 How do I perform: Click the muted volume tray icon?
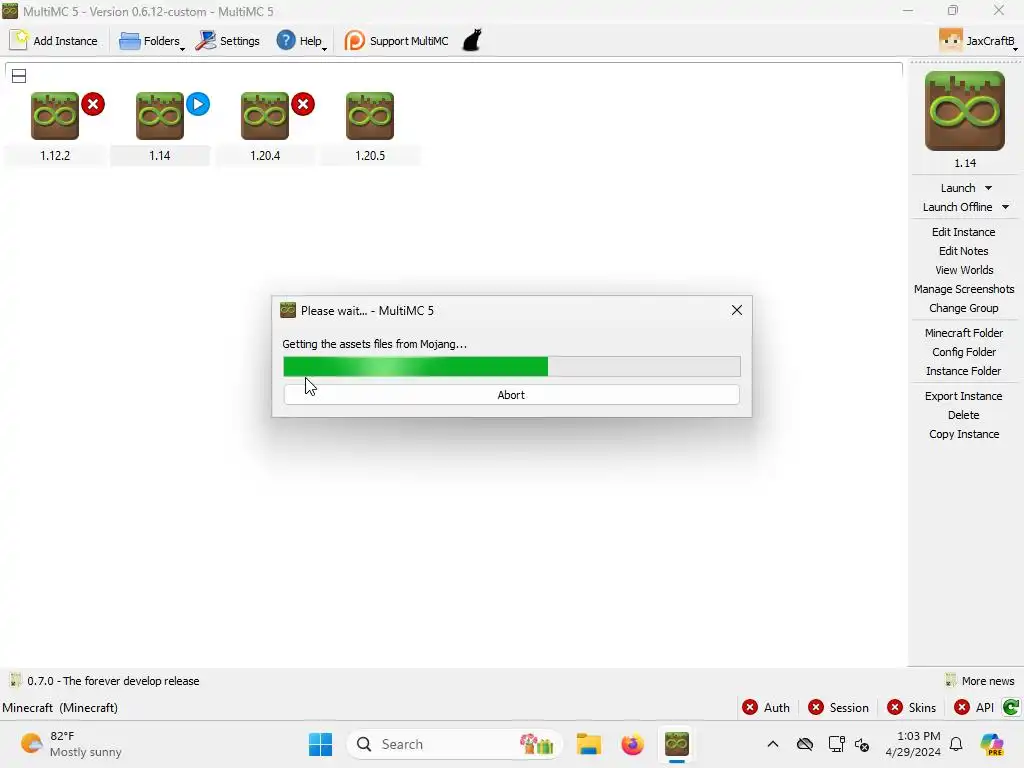click(862, 744)
